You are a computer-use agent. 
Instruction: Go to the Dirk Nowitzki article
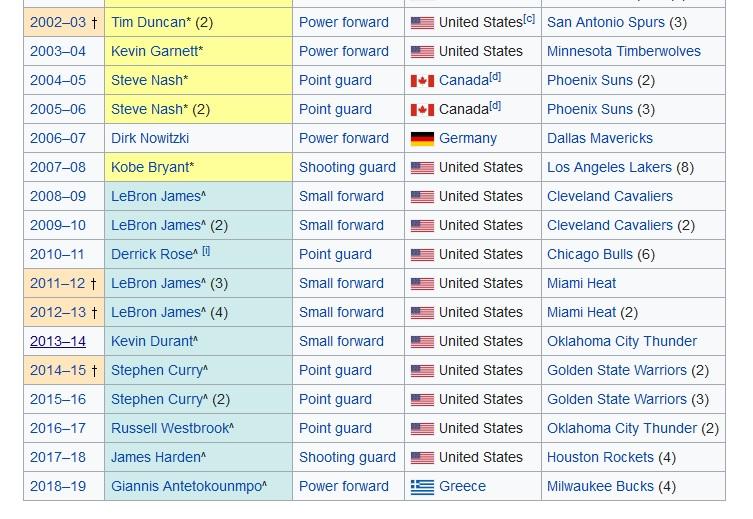click(x=150, y=138)
